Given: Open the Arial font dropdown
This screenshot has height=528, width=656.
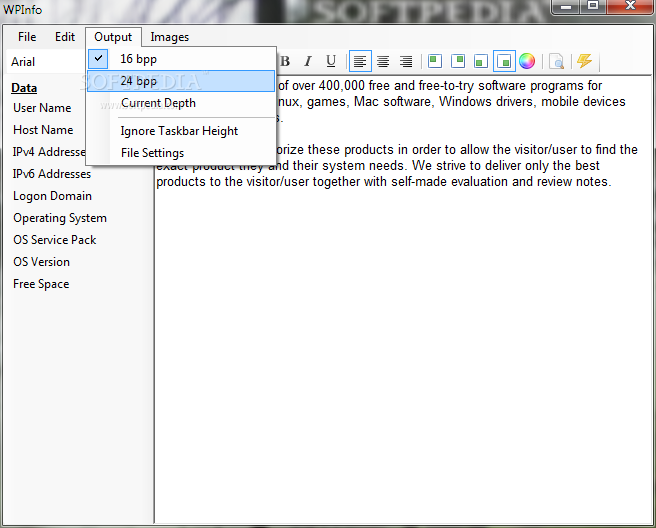Looking at the screenshot, I should (x=46, y=62).
